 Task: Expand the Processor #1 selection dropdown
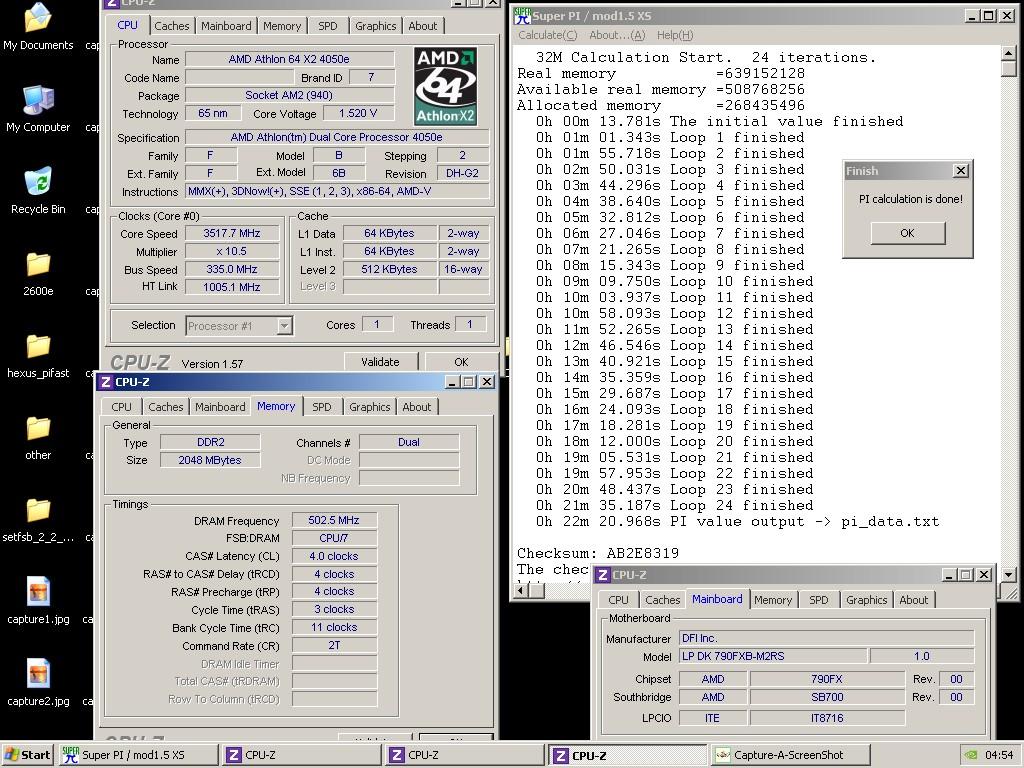[x=284, y=326]
